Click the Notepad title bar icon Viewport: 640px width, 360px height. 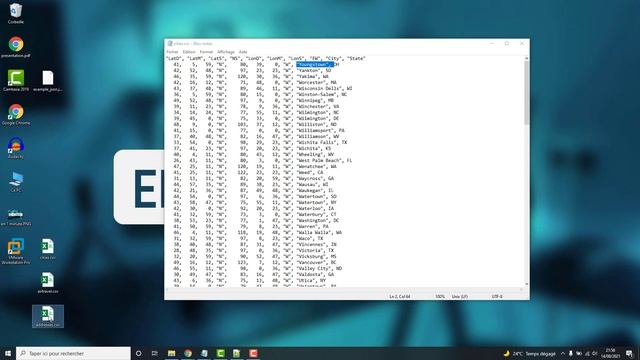tap(170, 43)
